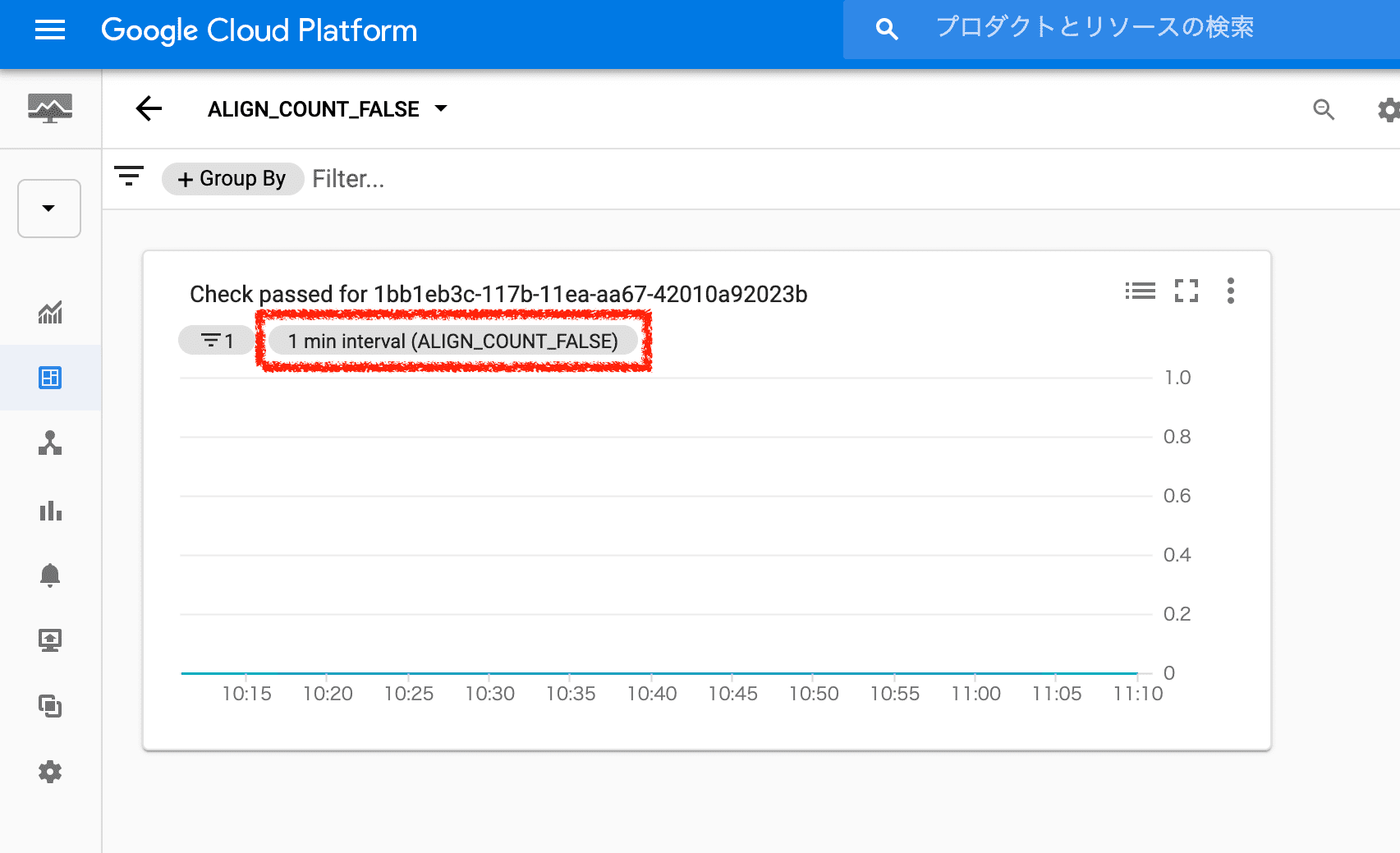Expand the workspace selector dropdown in sidebar
Screen dimensions: 1400x853
point(49,209)
